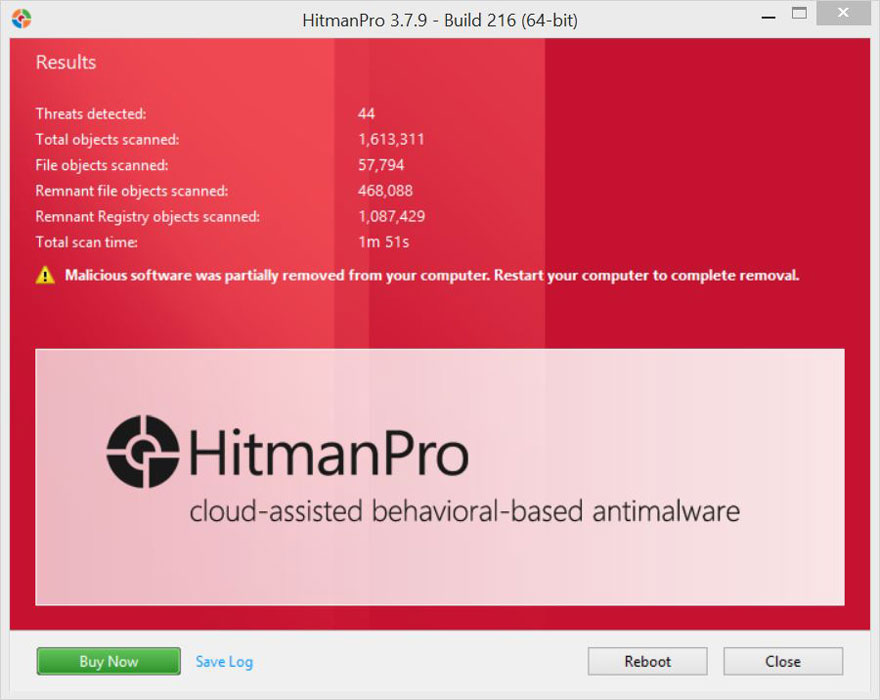The height and width of the screenshot is (700, 880).
Task: Click the Threats detected value 44
Action: pyautogui.click(x=366, y=114)
